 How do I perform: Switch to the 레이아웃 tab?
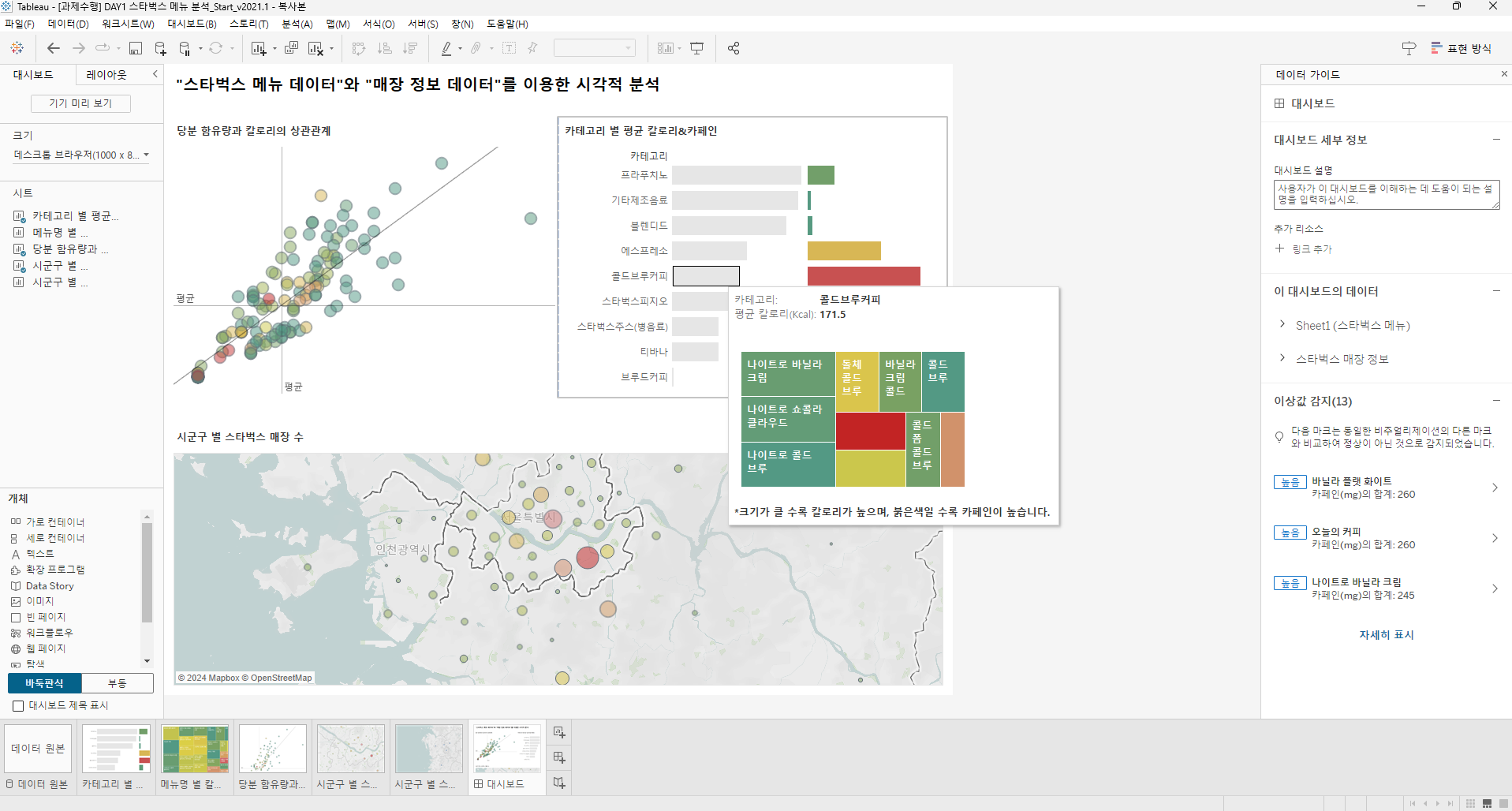coord(106,74)
